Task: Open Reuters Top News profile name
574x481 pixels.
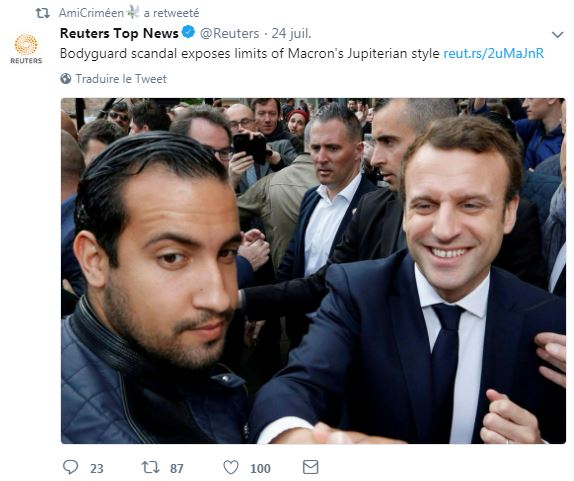Action: [x=119, y=33]
